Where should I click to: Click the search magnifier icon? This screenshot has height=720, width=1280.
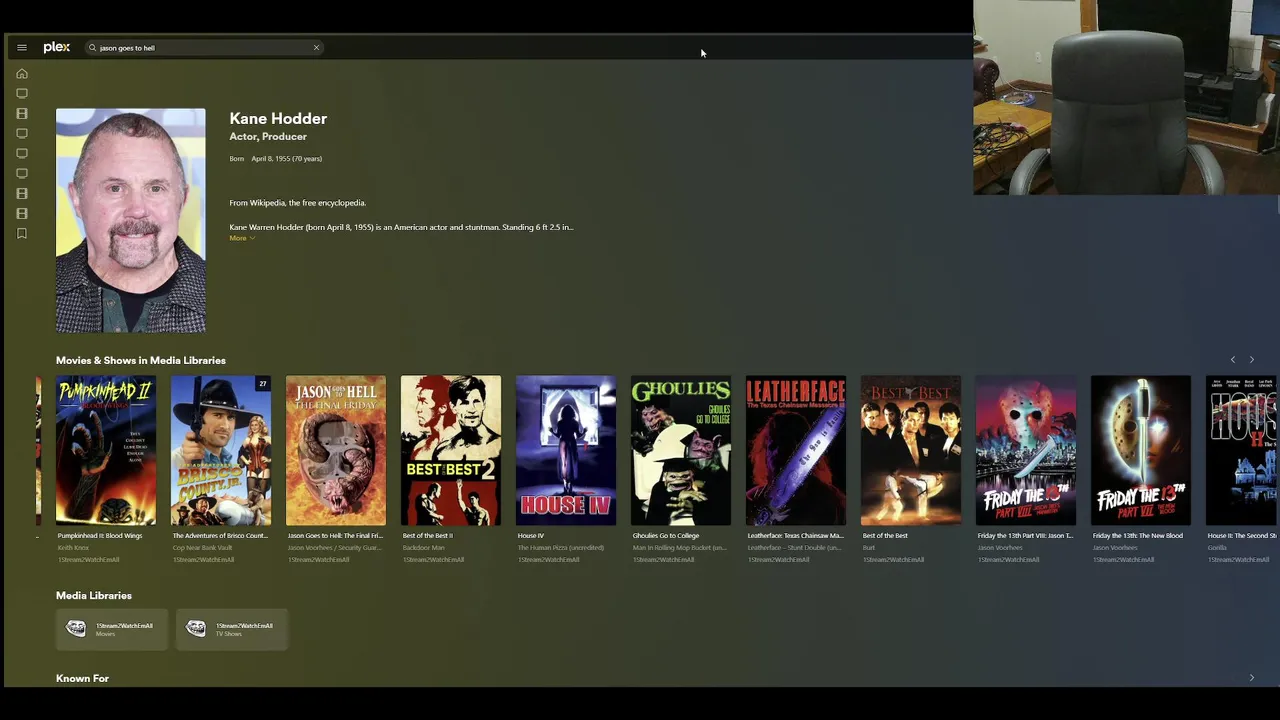(x=92, y=48)
